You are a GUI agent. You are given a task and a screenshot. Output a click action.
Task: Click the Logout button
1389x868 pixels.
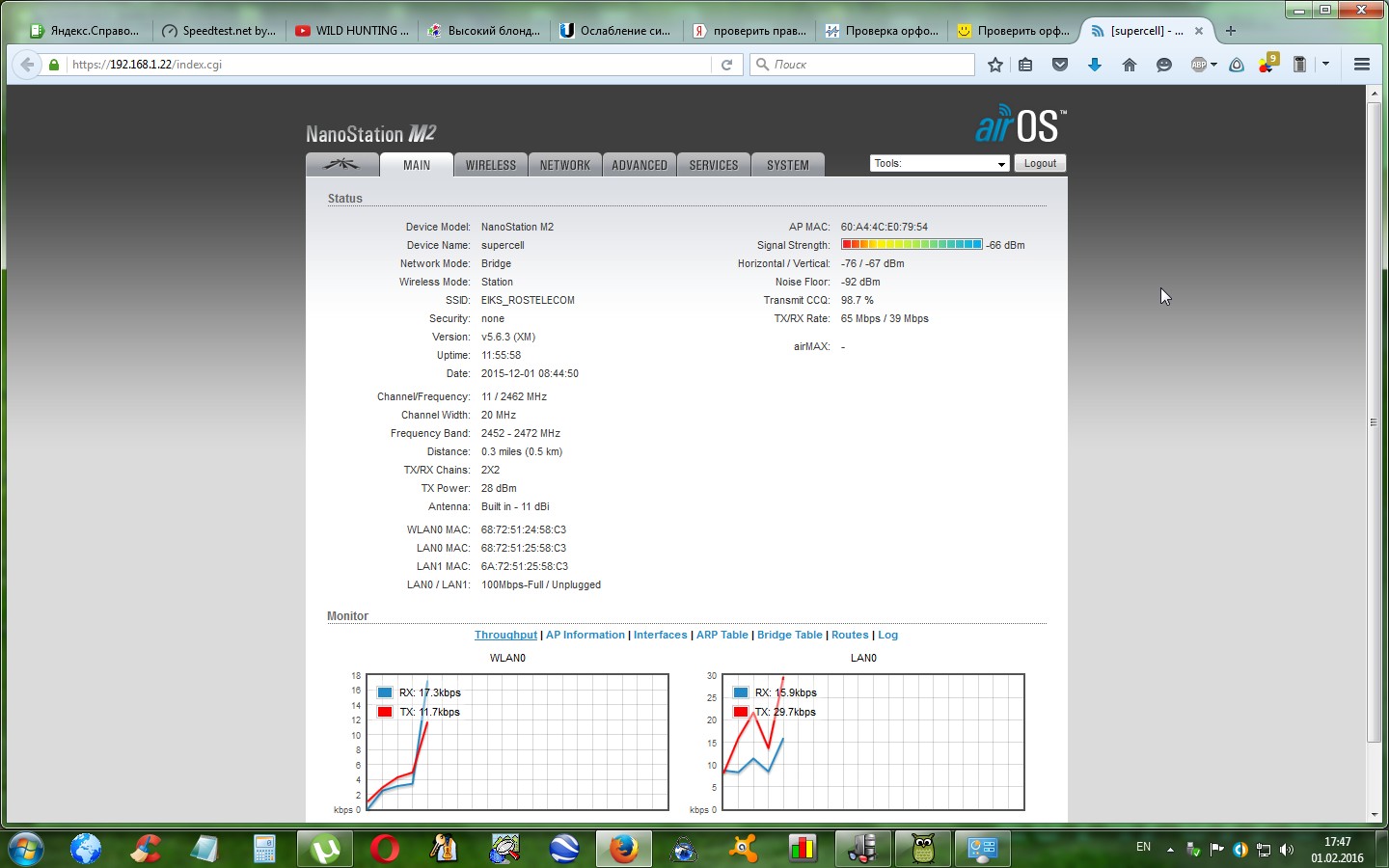click(x=1040, y=164)
